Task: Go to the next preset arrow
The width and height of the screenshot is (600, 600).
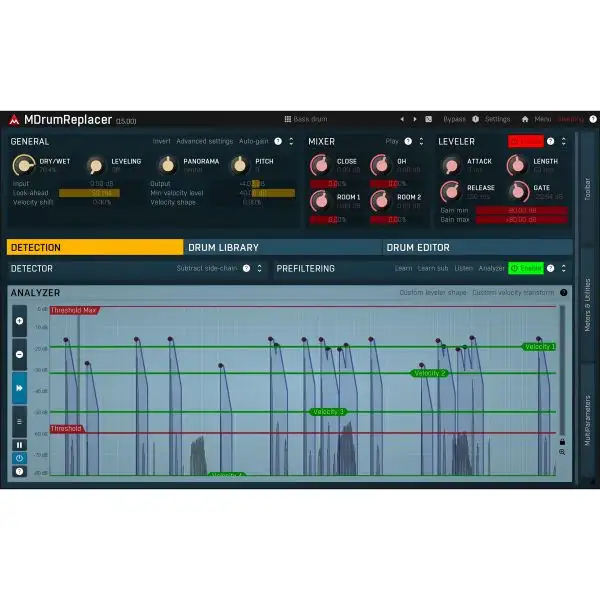Action: pos(415,119)
